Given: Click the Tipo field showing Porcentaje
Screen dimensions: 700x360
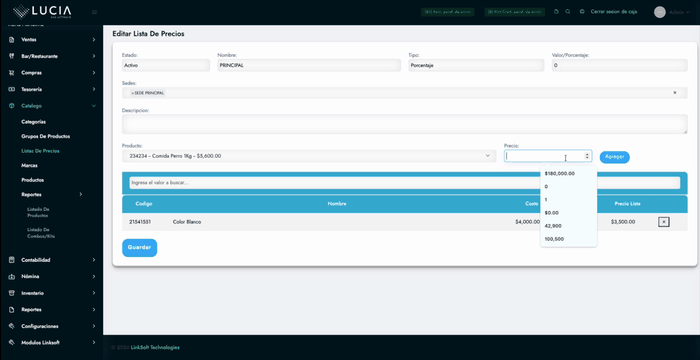Looking at the screenshot, I should [x=476, y=65].
